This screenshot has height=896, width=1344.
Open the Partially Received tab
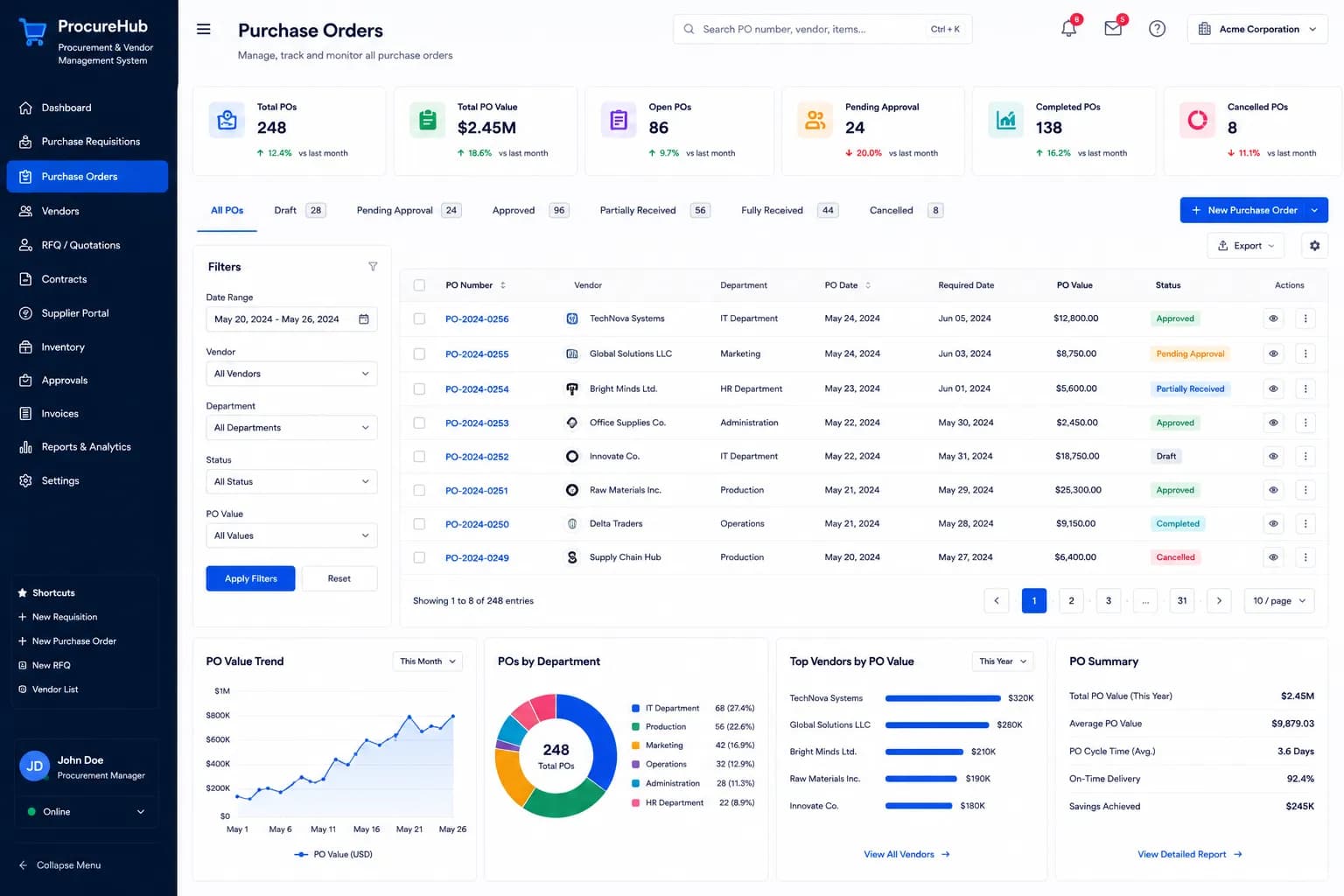654,211
